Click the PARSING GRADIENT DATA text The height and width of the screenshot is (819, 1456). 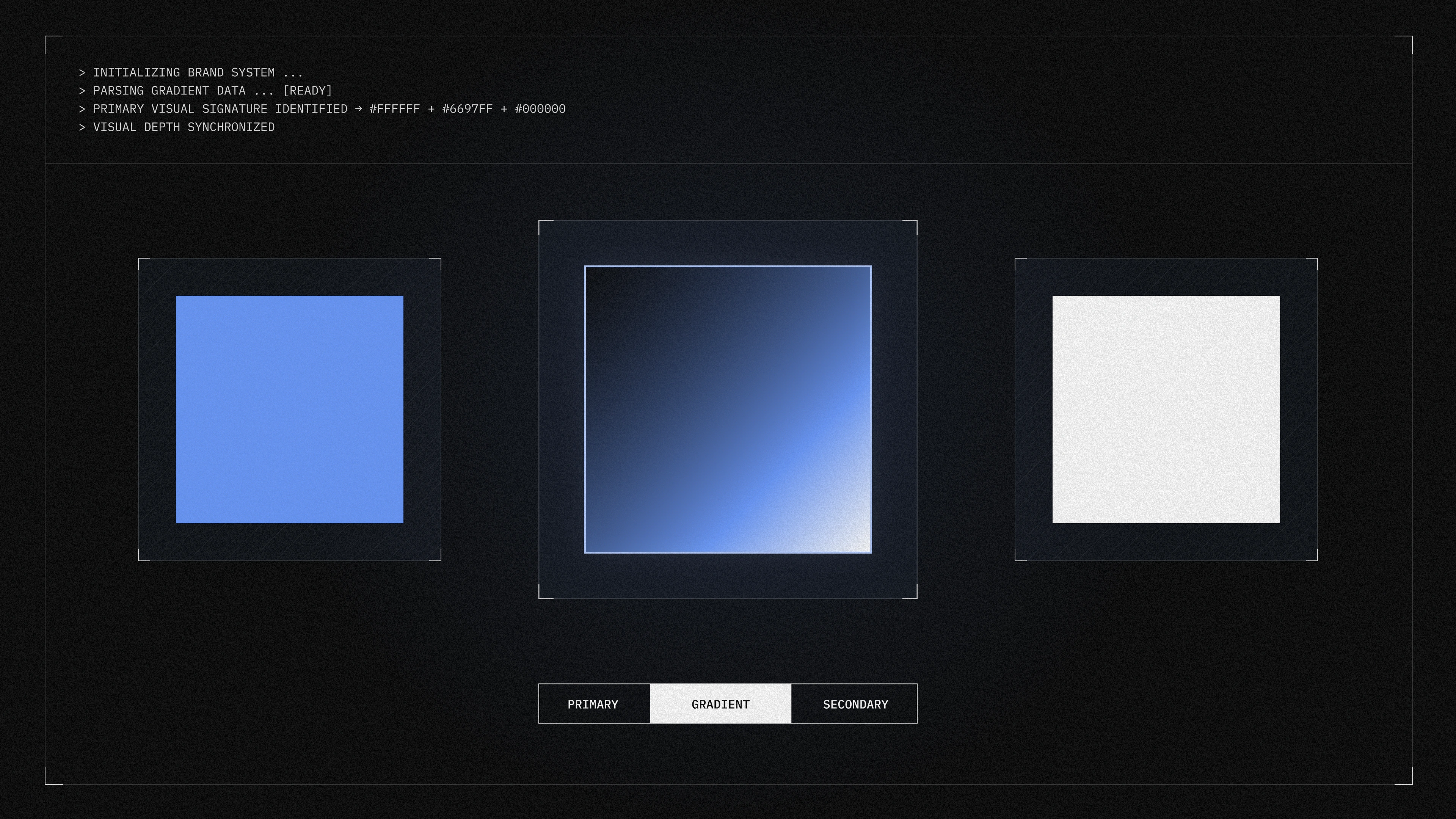pyautogui.click(x=169, y=91)
